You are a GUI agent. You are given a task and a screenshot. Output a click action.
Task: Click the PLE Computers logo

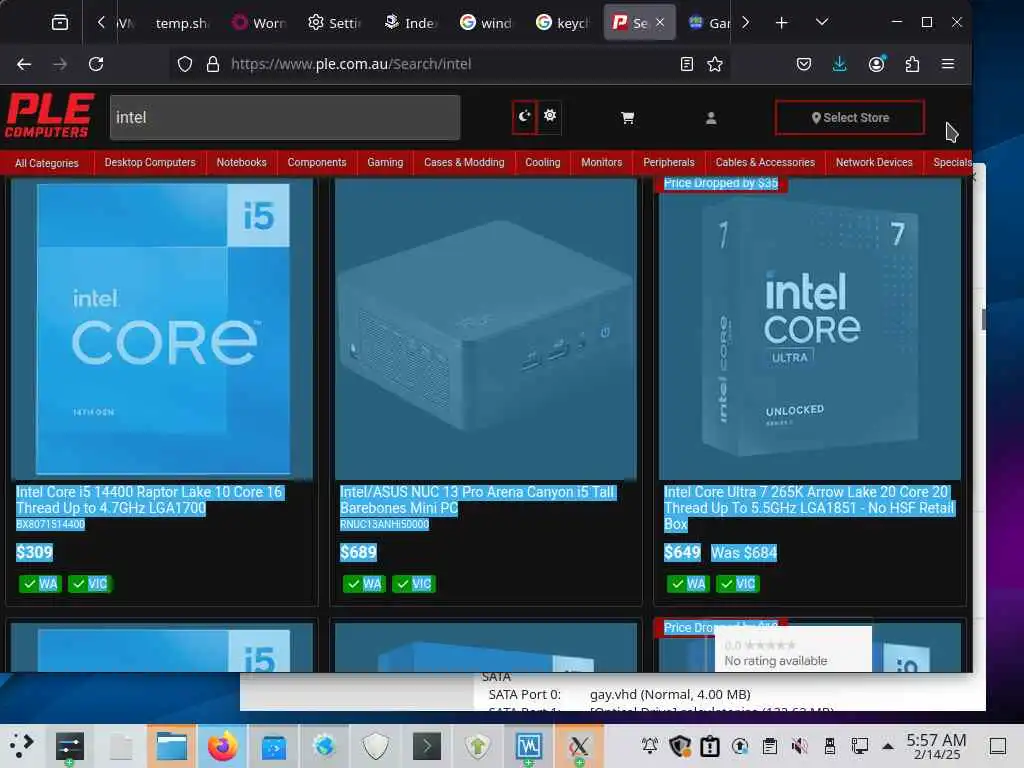tap(50, 116)
